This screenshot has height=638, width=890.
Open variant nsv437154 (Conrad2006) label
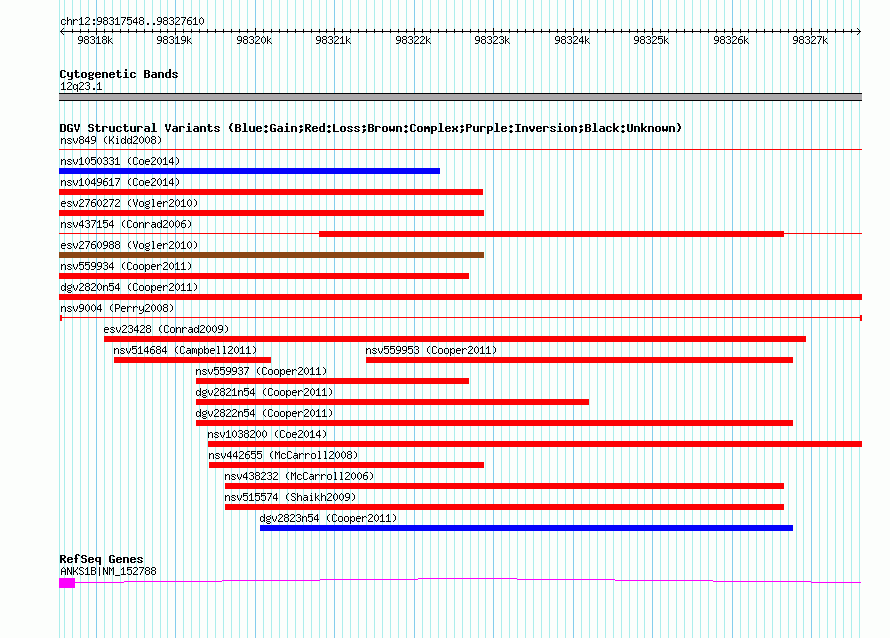point(126,224)
